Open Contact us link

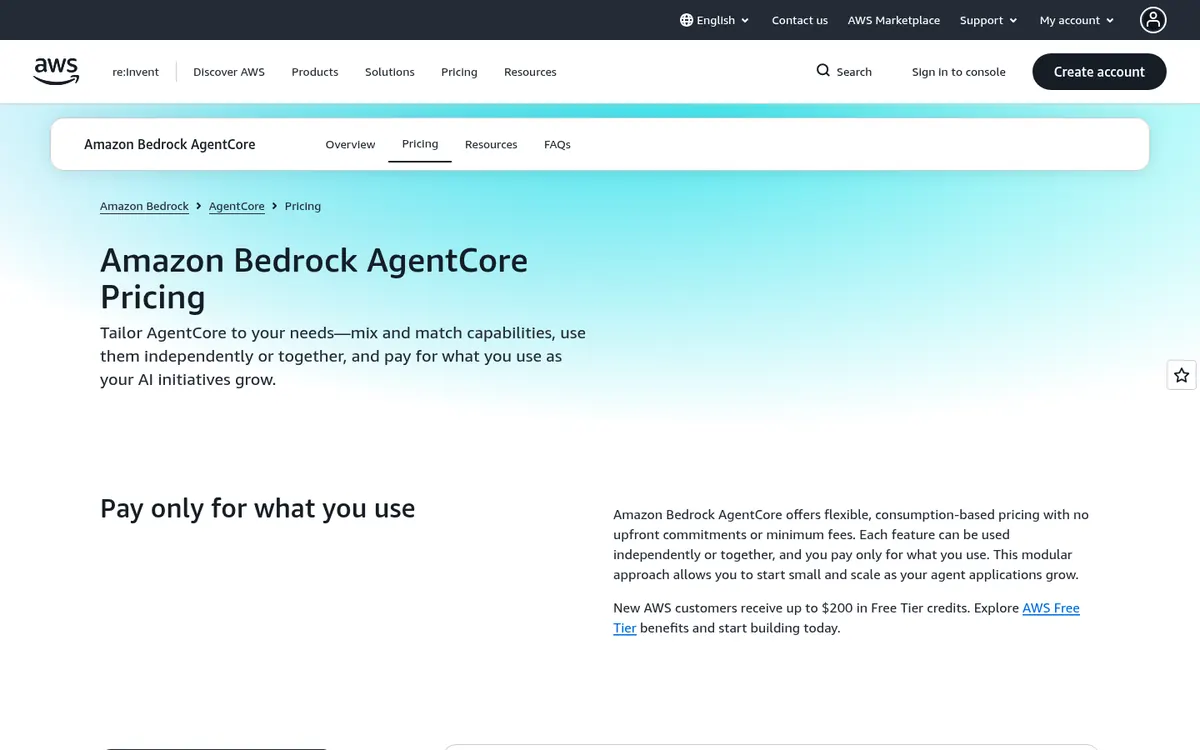[800, 20]
